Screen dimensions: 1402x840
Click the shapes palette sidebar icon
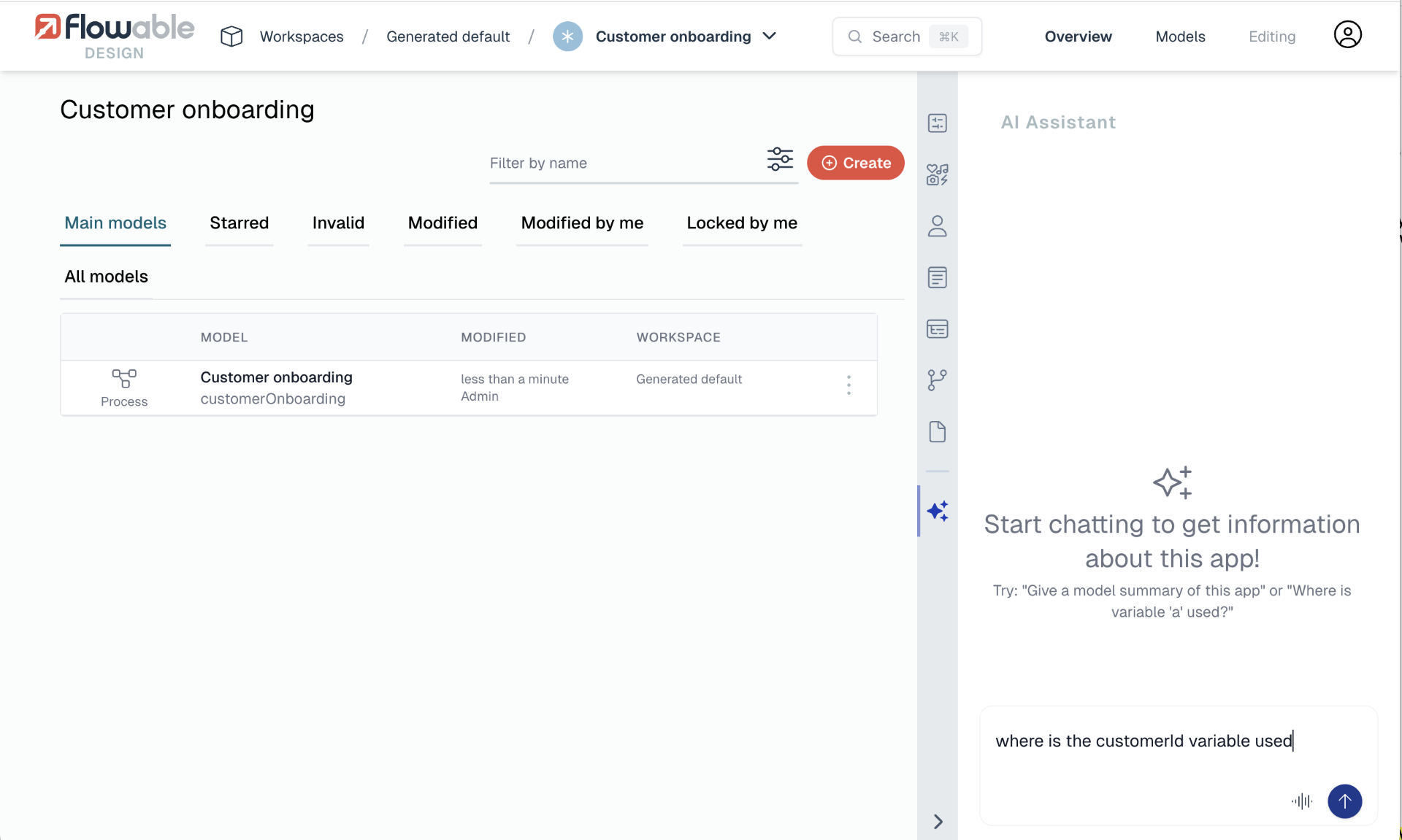[938, 174]
